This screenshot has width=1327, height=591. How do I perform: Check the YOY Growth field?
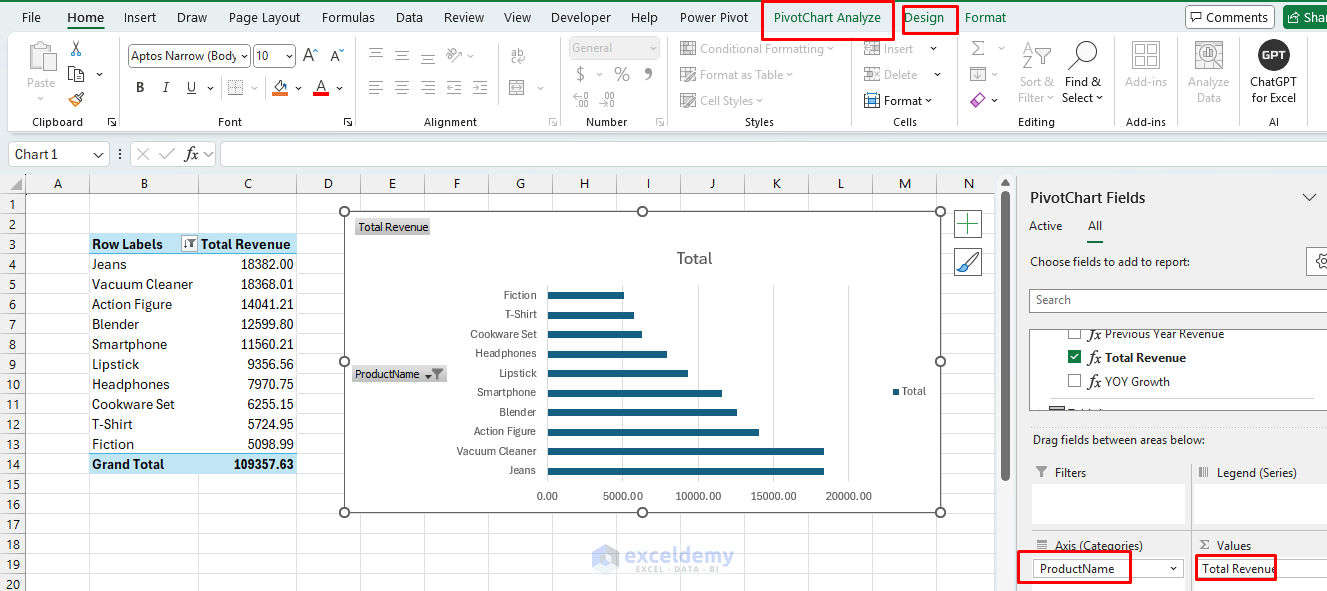(1074, 381)
